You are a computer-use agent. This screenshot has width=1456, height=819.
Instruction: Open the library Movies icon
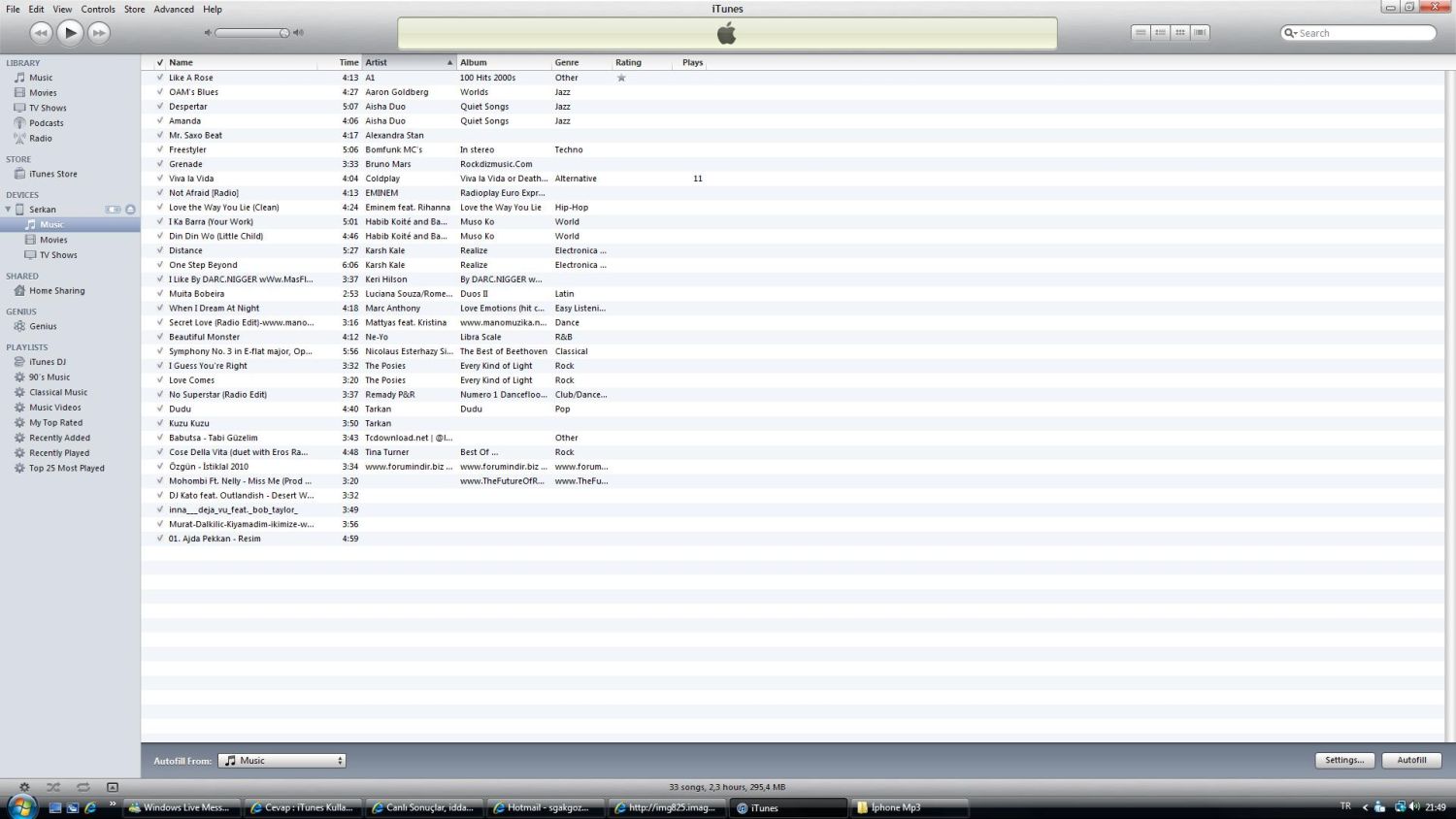pos(19,93)
